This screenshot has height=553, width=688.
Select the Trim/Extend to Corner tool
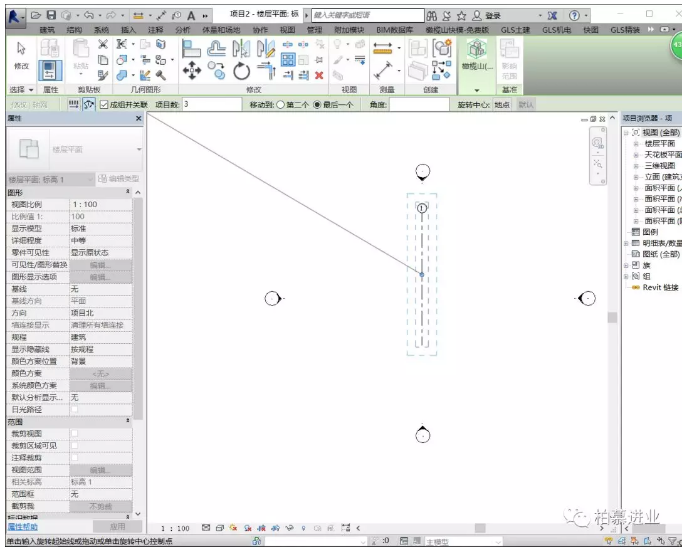coord(266,71)
